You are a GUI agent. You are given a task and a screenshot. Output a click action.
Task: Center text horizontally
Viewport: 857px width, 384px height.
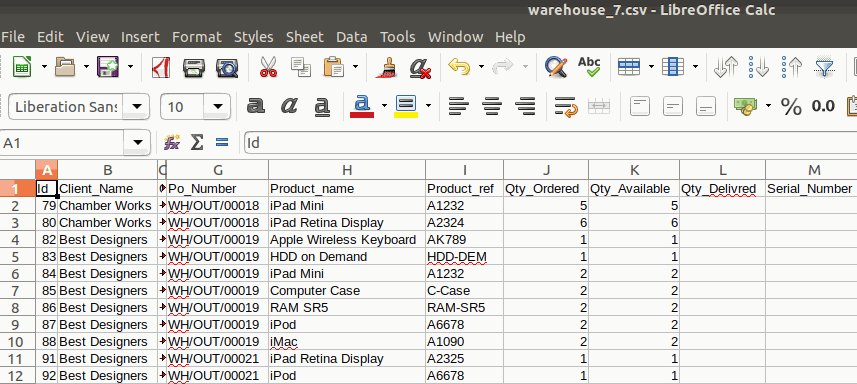(492, 106)
